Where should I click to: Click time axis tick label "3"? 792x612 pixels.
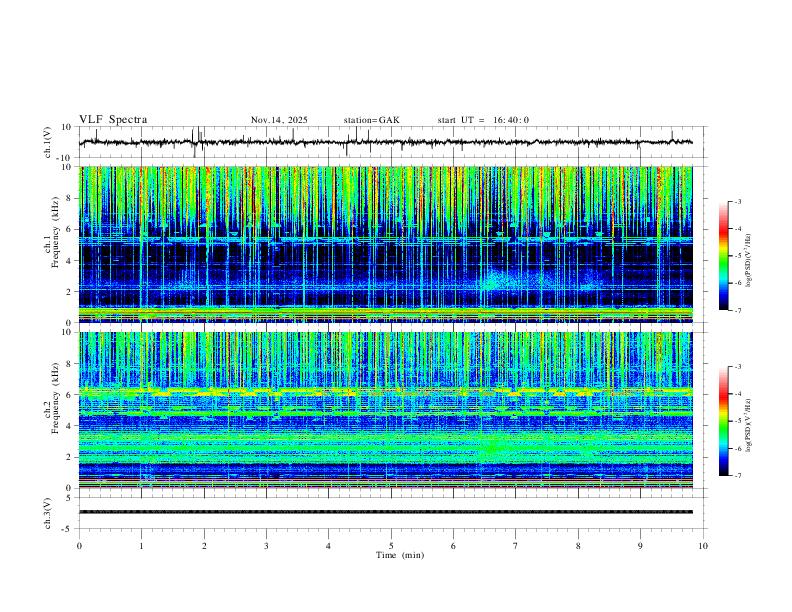click(266, 546)
